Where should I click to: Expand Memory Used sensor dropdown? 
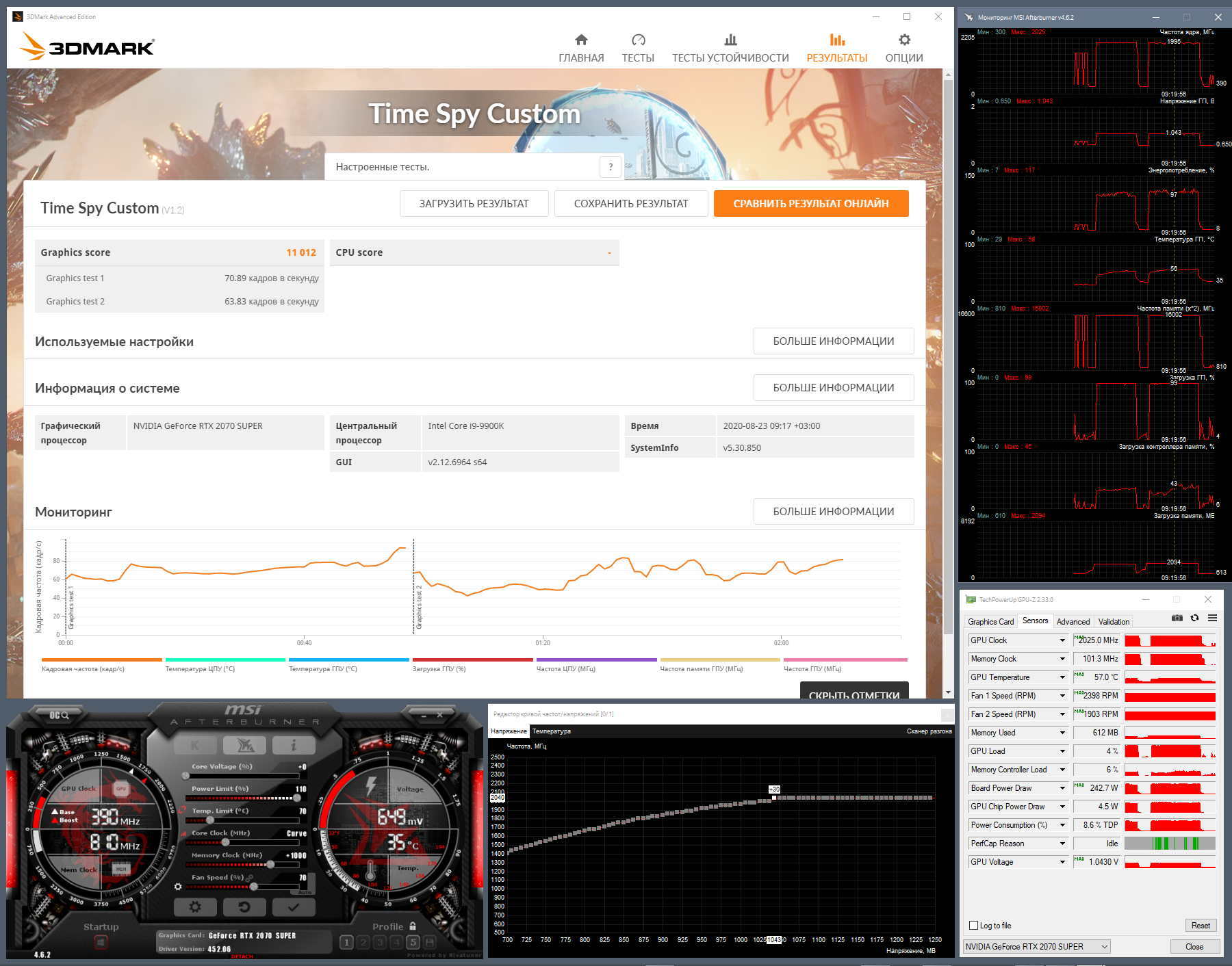(x=1018, y=733)
